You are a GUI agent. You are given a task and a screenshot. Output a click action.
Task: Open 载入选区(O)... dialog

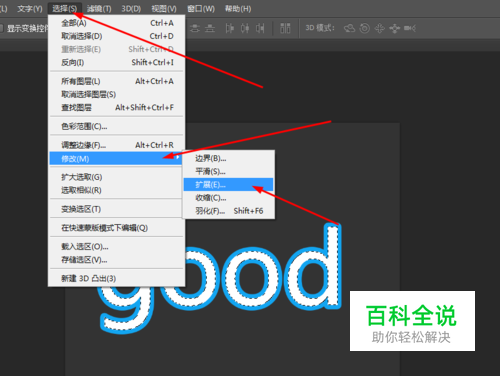[x=117, y=247]
